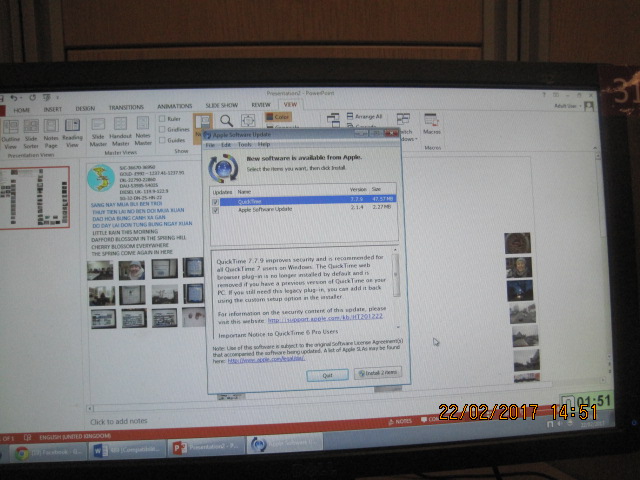Click the update description scrollbar thumb
Viewport: 640px width, 480px height.
point(396,275)
